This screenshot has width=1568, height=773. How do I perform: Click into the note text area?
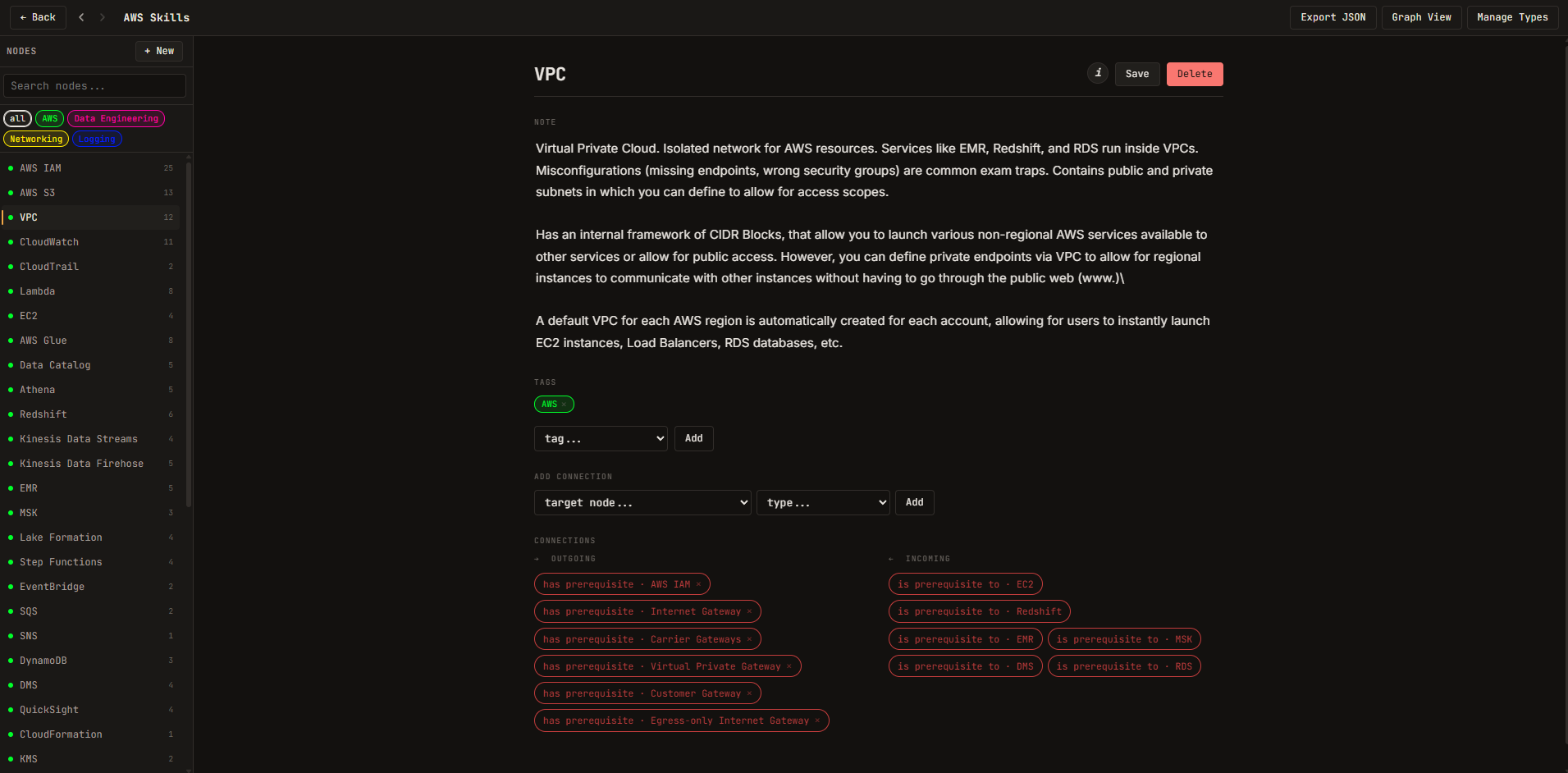(x=878, y=245)
